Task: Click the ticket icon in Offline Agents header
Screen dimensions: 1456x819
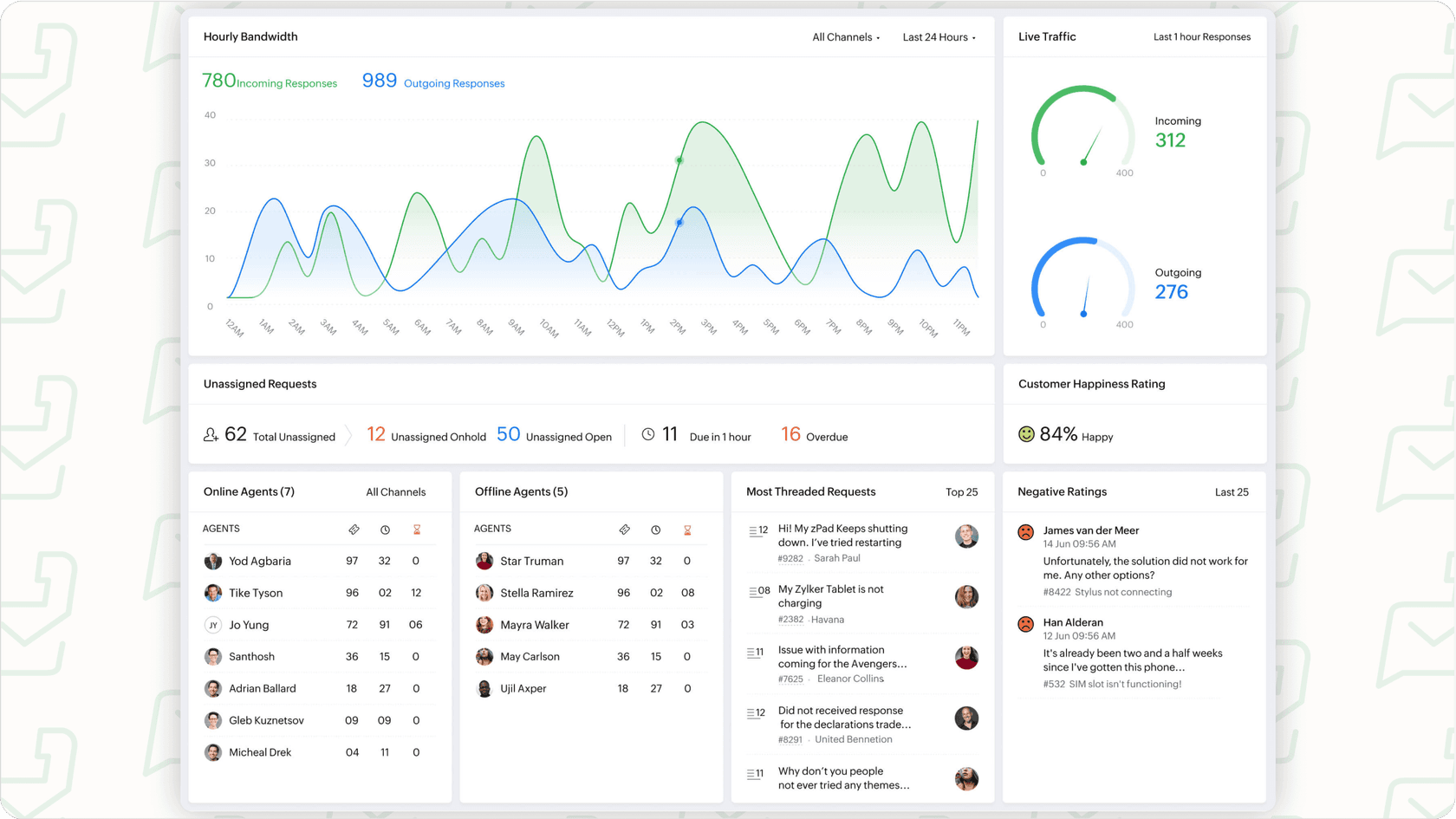Action: (625, 529)
